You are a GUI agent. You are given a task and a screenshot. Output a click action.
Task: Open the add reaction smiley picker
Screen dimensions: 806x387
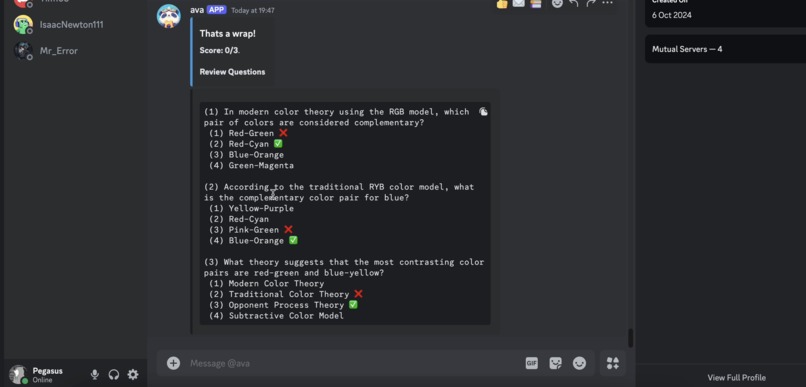click(557, 3)
